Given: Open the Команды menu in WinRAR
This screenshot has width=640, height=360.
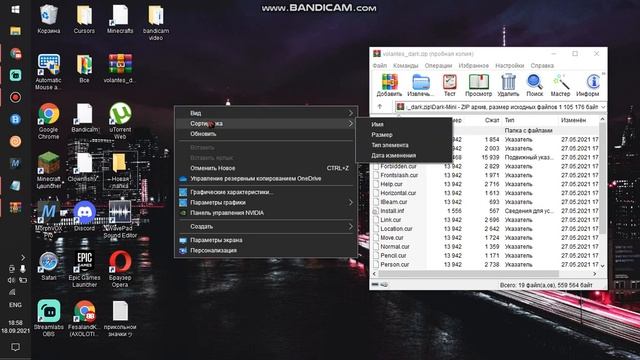Looking at the screenshot, I should [x=405, y=65].
